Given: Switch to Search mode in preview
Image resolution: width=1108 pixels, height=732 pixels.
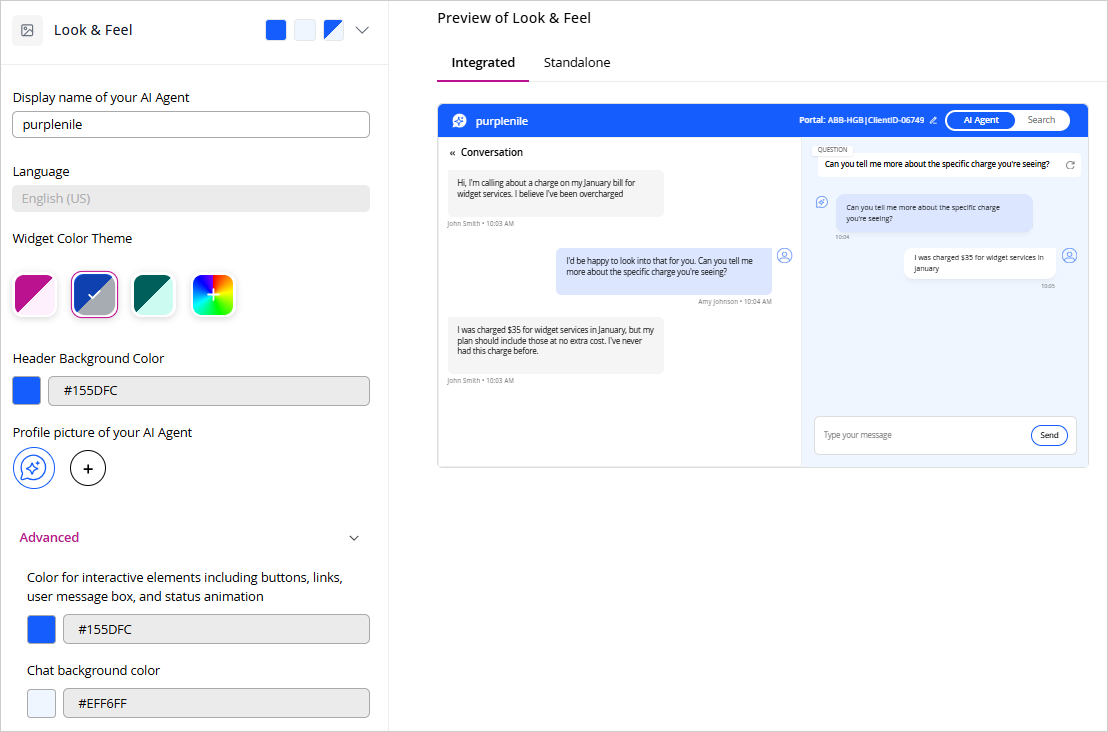Looking at the screenshot, I should point(1041,120).
